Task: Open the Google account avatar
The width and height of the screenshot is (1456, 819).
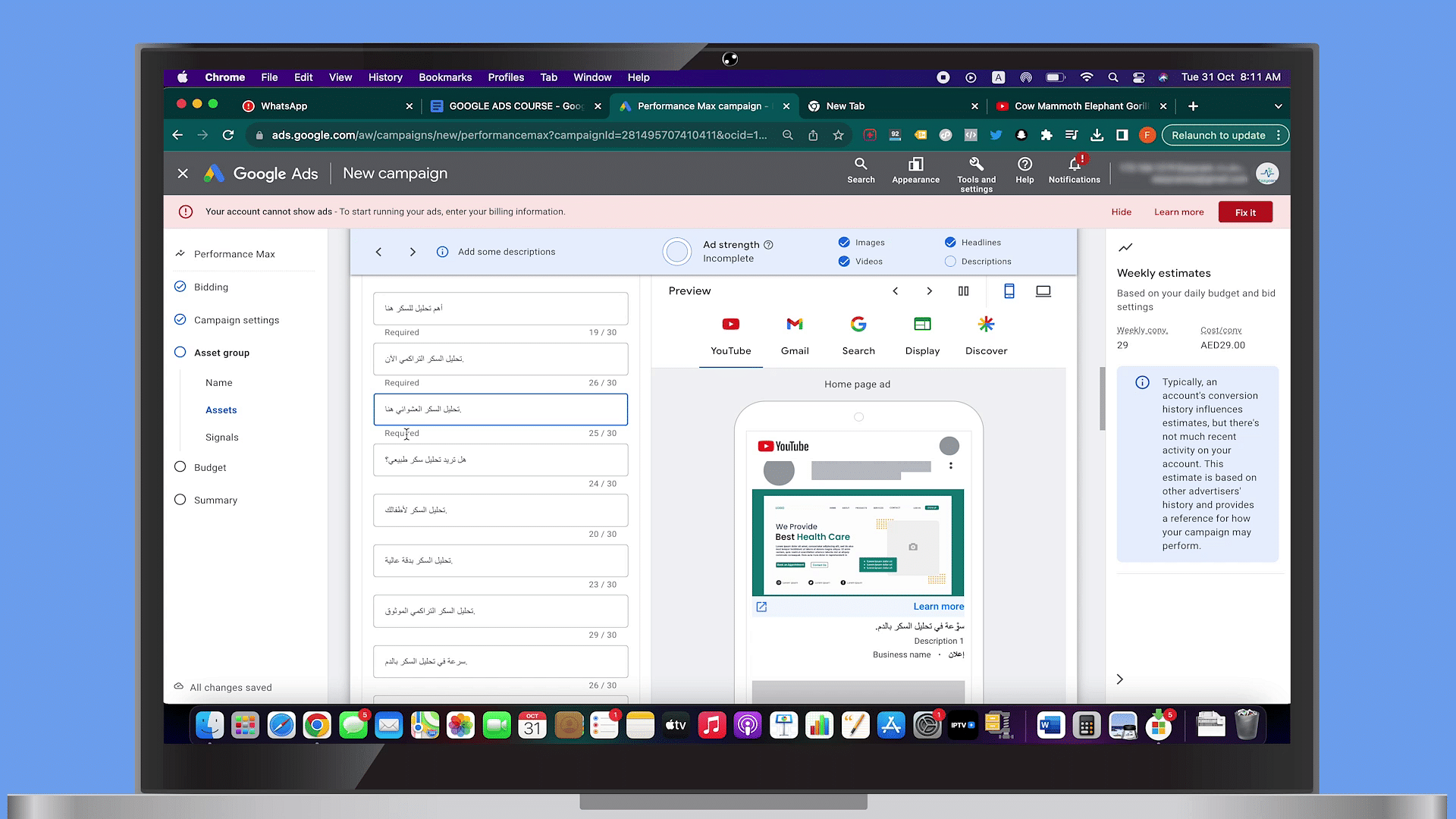Action: point(1267,174)
